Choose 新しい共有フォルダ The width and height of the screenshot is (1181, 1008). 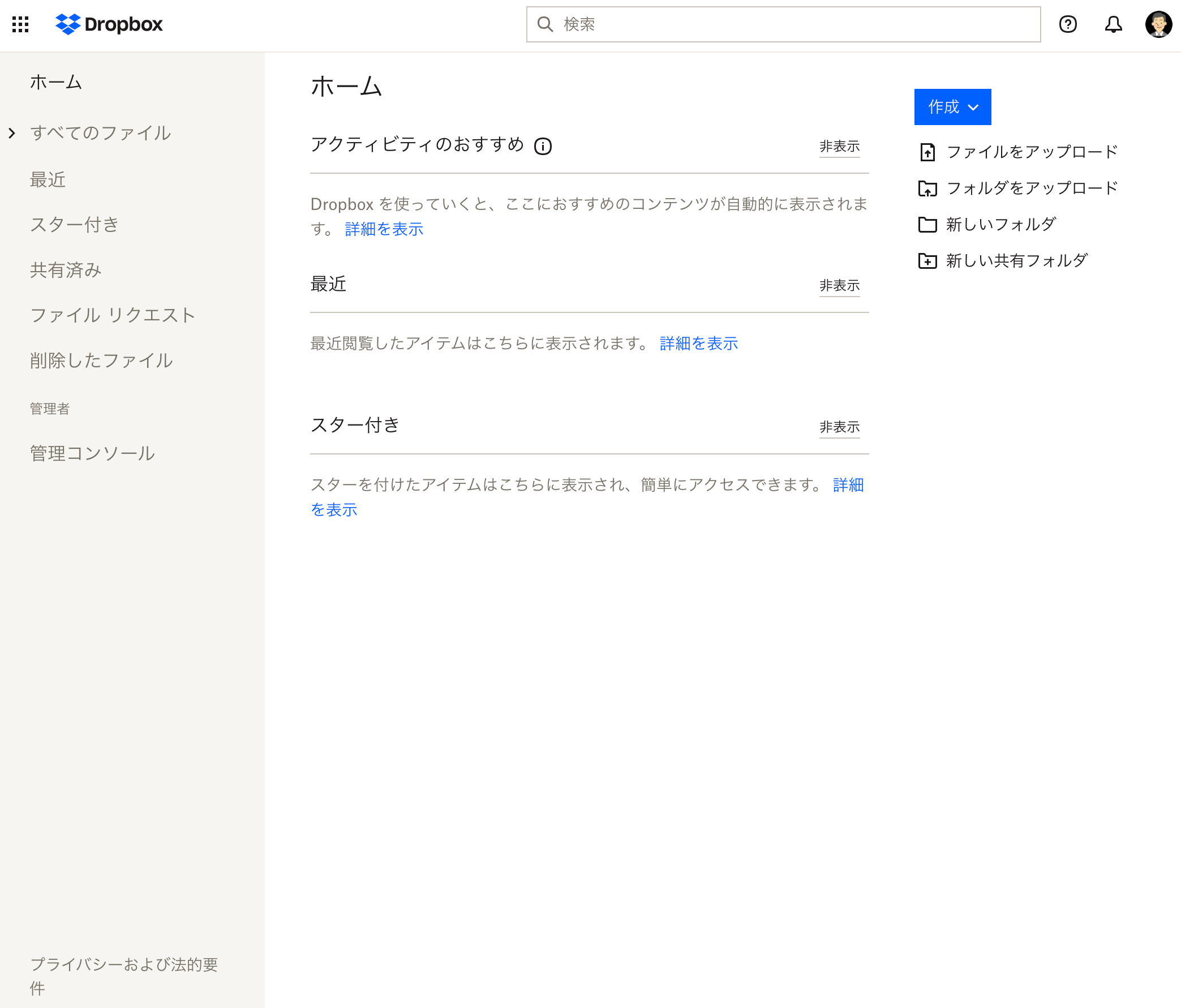(1017, 261)
